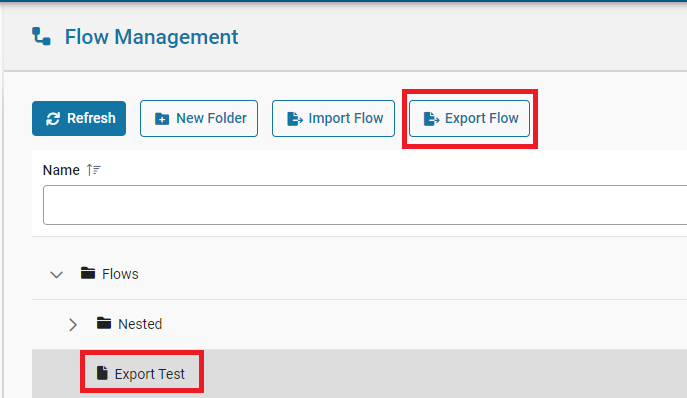Viewport: 687px width, 398px height.
Task: Select the Export Test flow
Action: 150,374
